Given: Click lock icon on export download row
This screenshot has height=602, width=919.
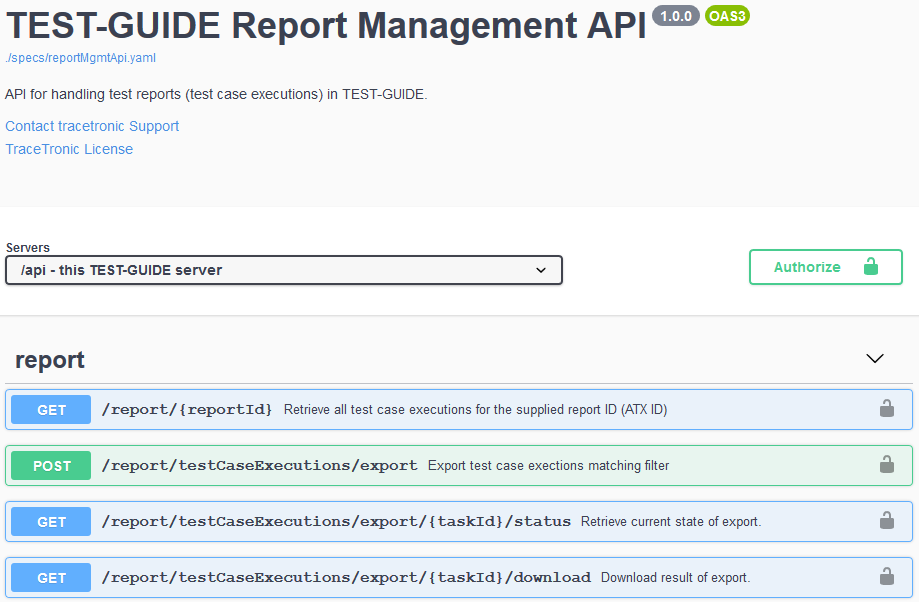Looking at the screenshot, I should coord(886,576).
